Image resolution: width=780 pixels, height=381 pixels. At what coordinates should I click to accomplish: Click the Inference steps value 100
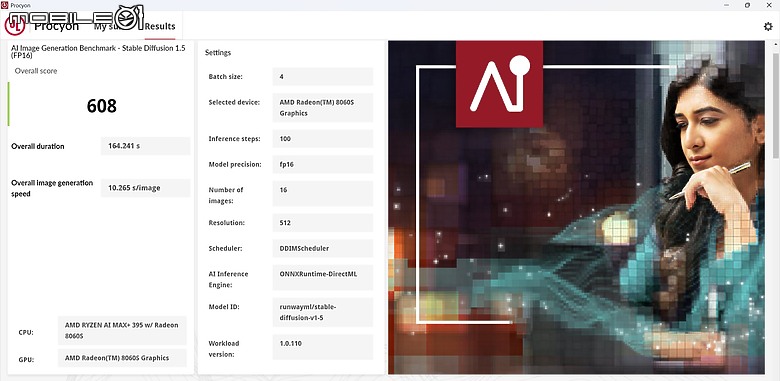(323, 139)
